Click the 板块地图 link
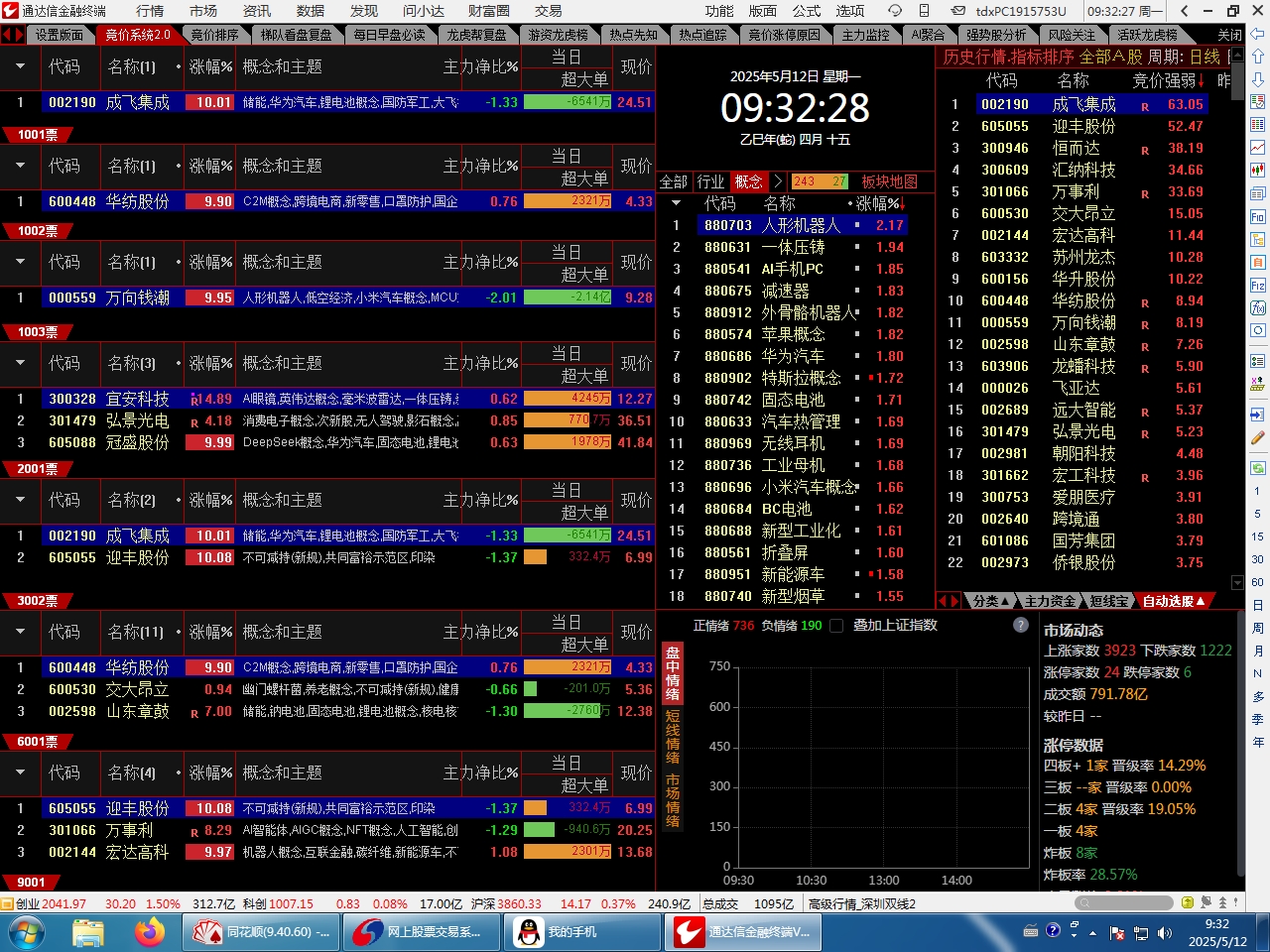The width and height of the screenshot is (1270, 952). 889,181
